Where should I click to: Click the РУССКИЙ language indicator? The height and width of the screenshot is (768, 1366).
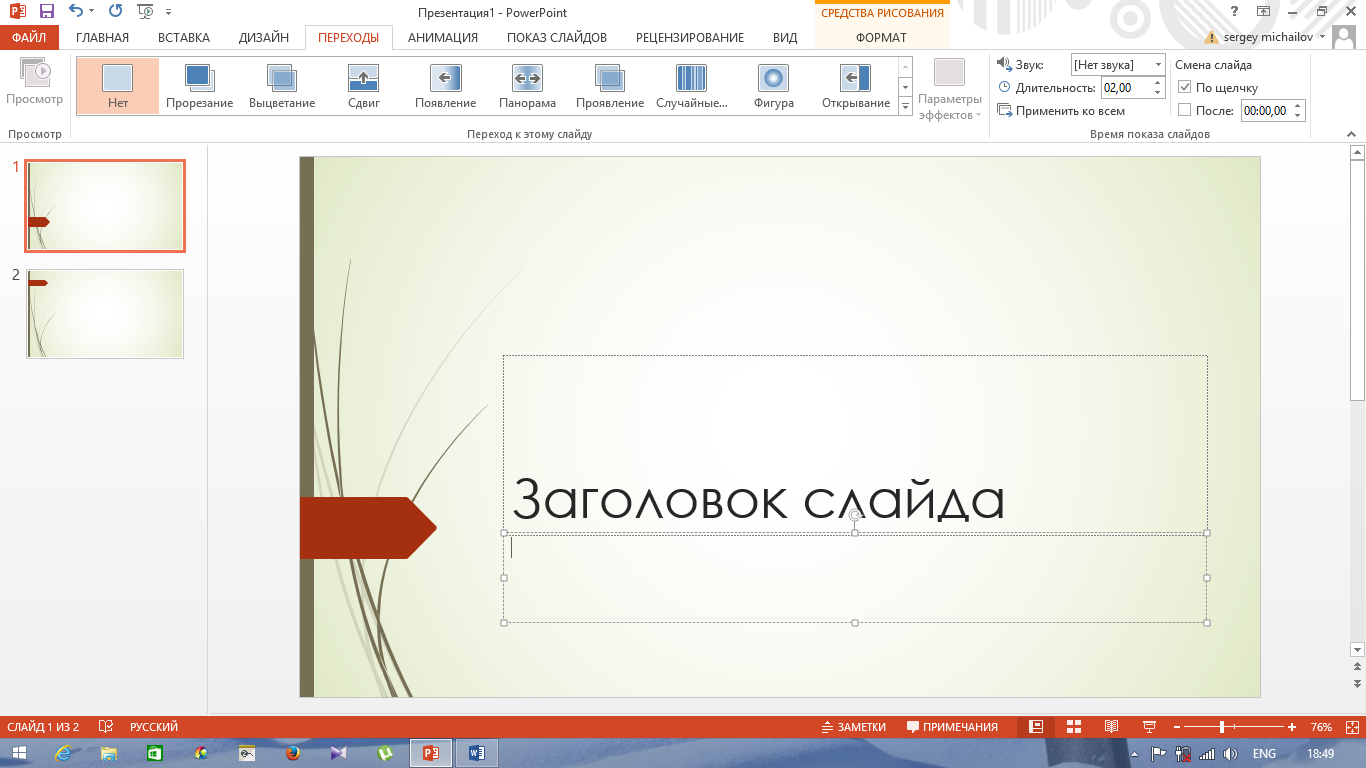click(154, 727)
